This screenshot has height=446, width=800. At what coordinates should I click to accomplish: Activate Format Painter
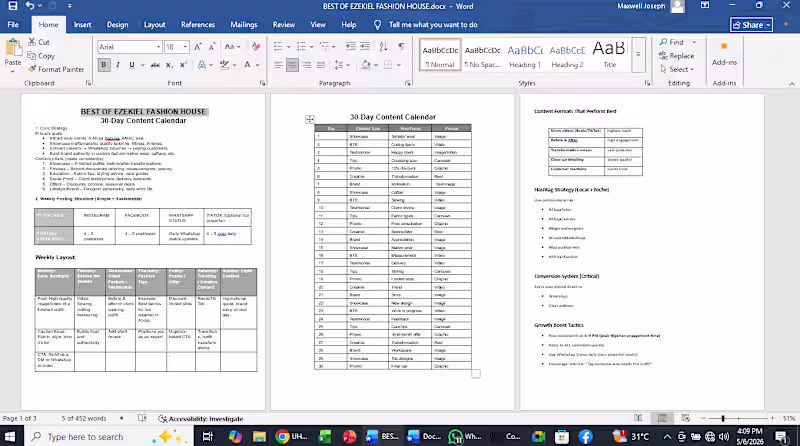pos(56,69)
